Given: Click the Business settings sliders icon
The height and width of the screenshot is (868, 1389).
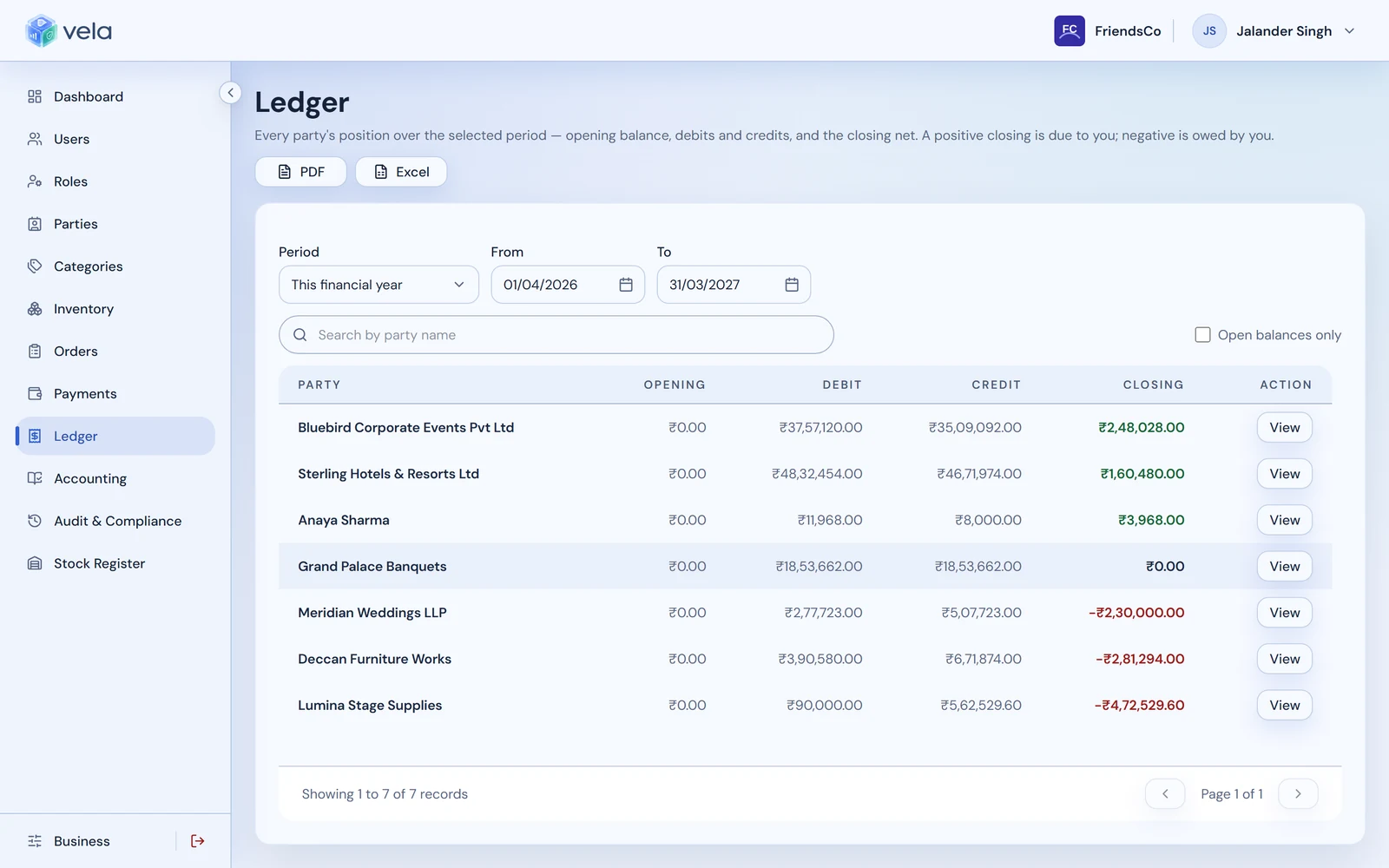Looking at the screenshot, I should pyautogui.click(x=35, y=841).
